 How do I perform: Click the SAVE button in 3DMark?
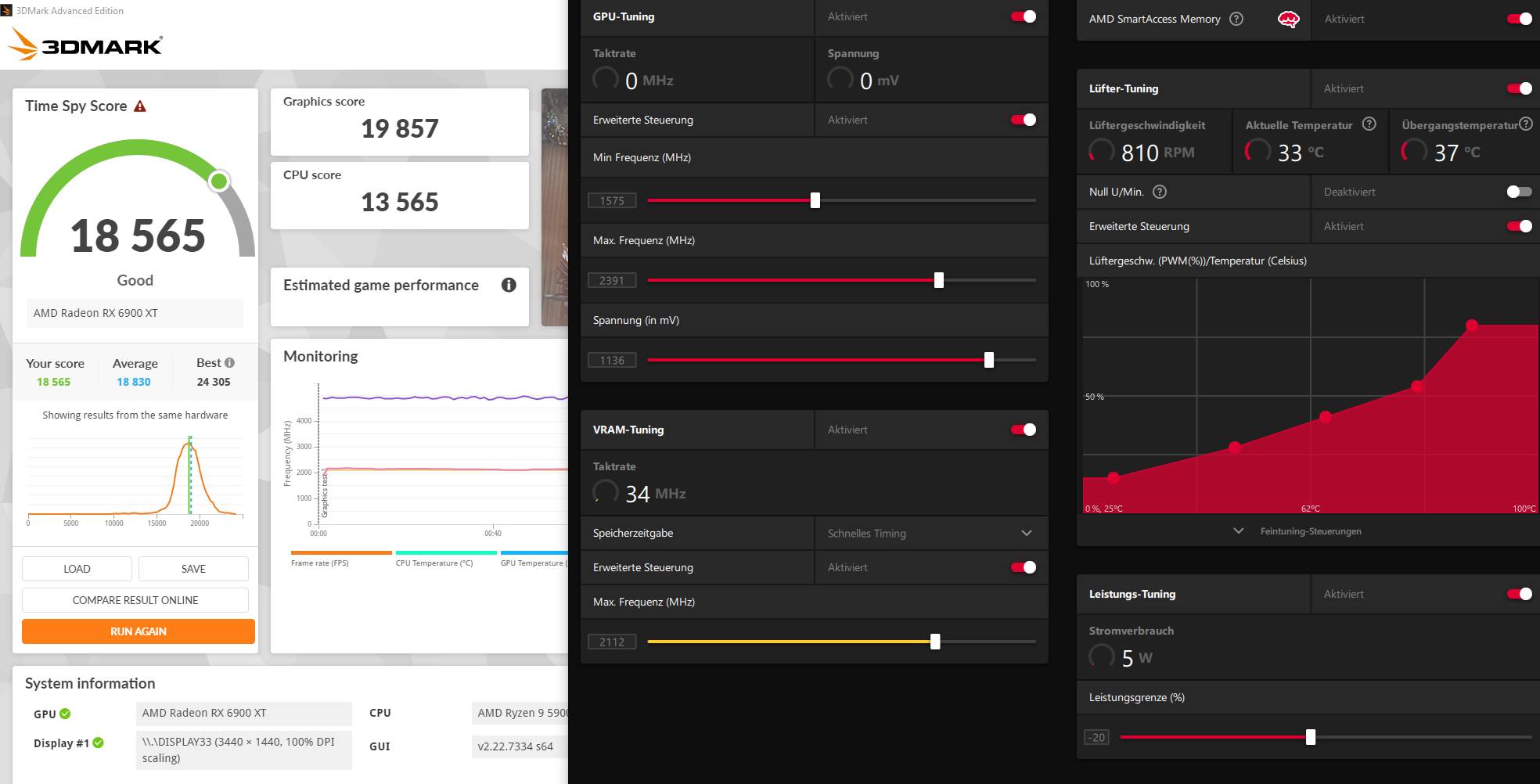pyautogui.click(x=193, y=569)
